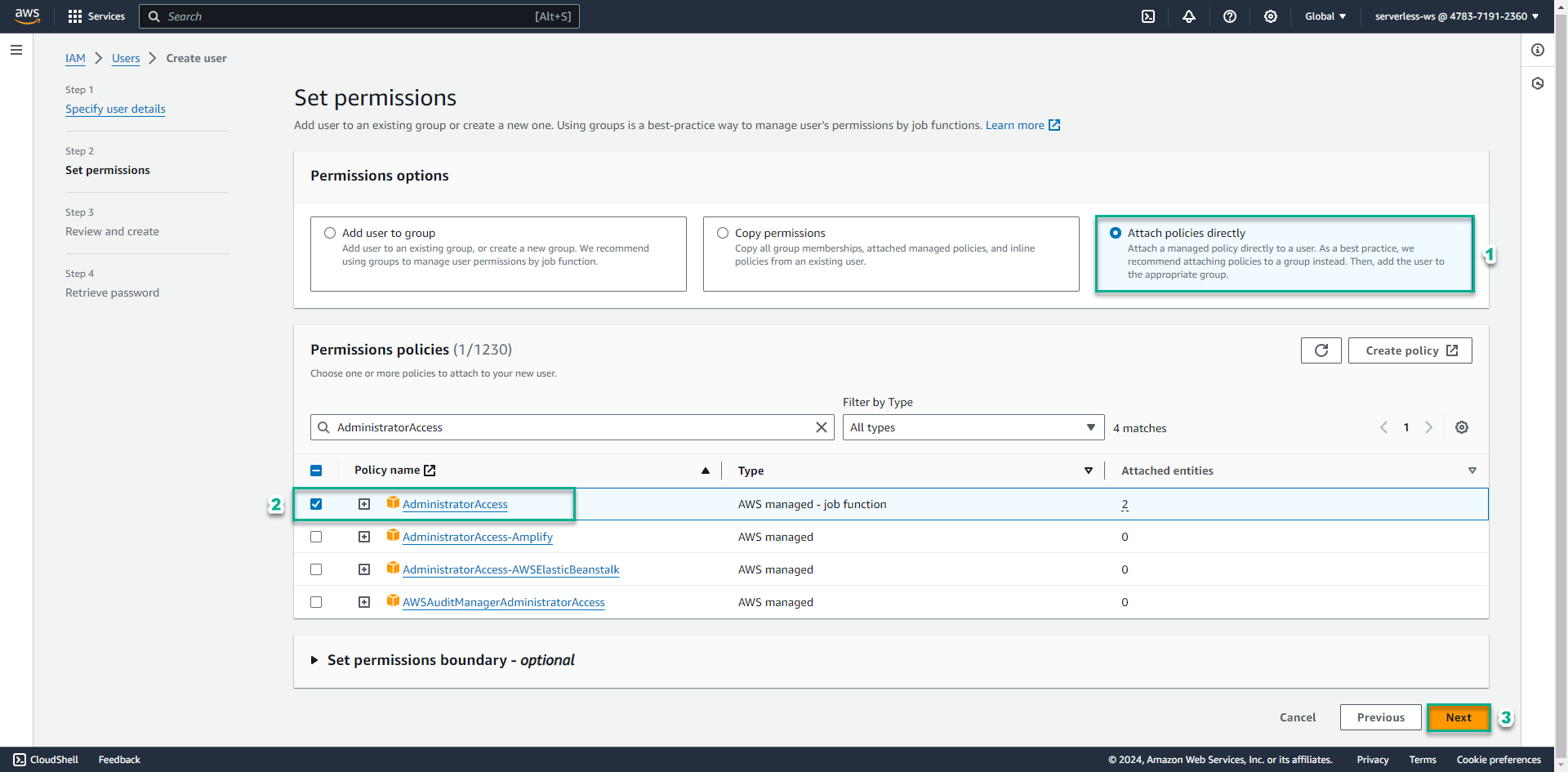Open the Terms footer link
Image resolution: width=1568 pixels, height=772 pixels.
(1423, 760)
